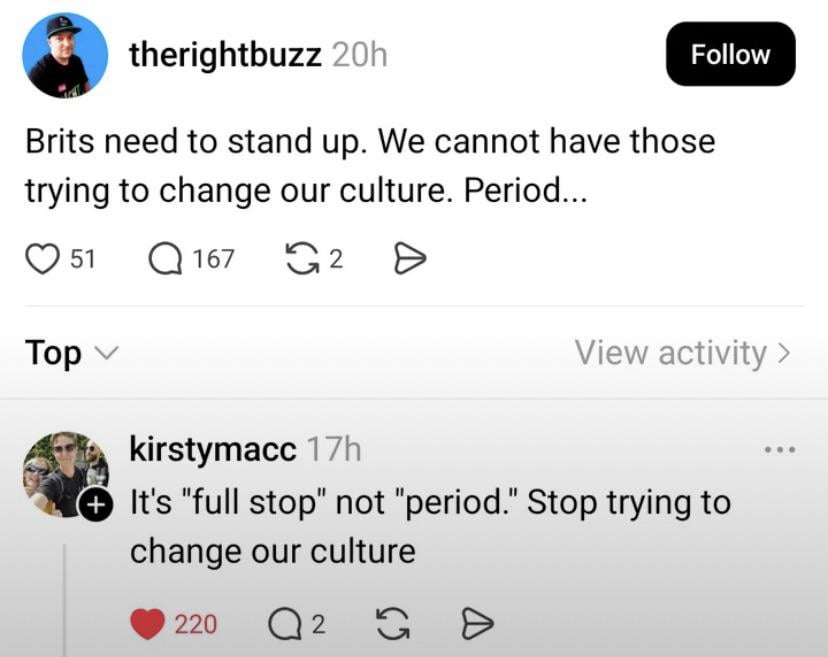Follow kirstymacc using the plus badge
This screenshot has width=828, height=657.
tap(95, 506)
